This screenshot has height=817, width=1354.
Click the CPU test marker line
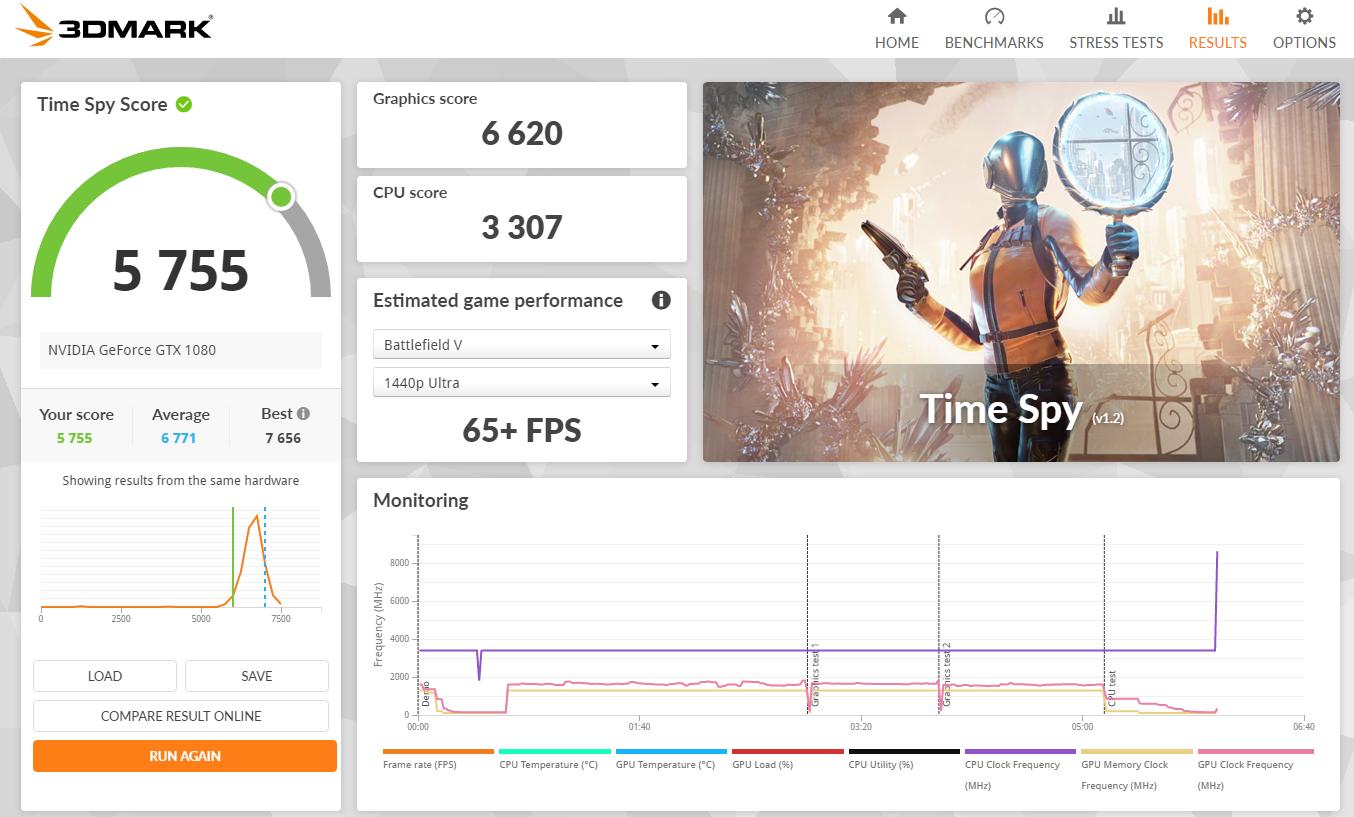click(x=1104, y=625)
